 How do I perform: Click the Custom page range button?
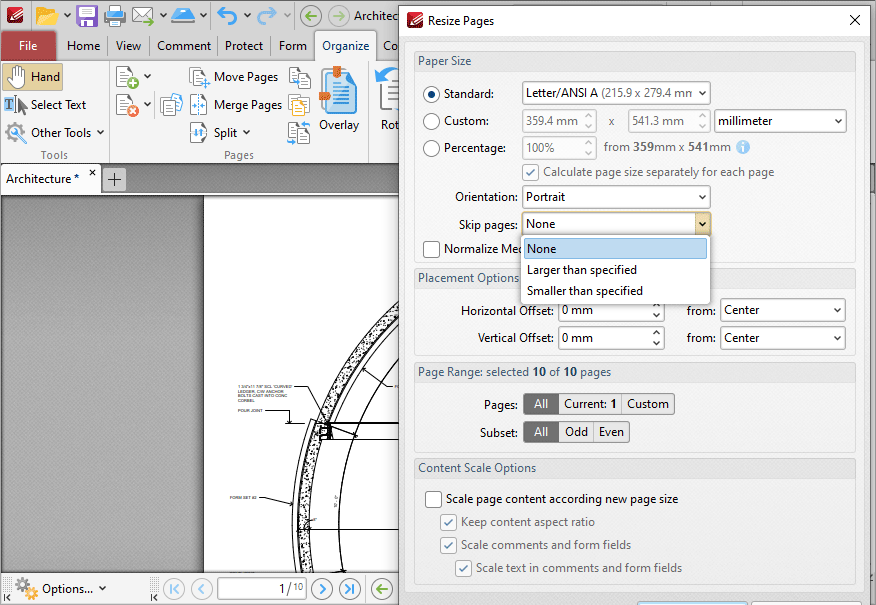tap(647, 404)
